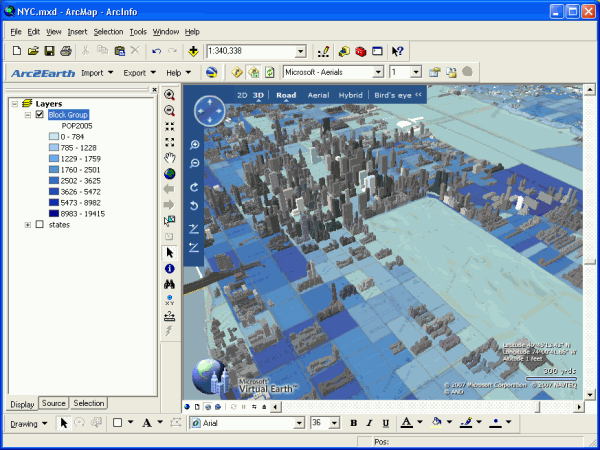
Task: Open a map file with folder icon
Action: click(33, 51)
